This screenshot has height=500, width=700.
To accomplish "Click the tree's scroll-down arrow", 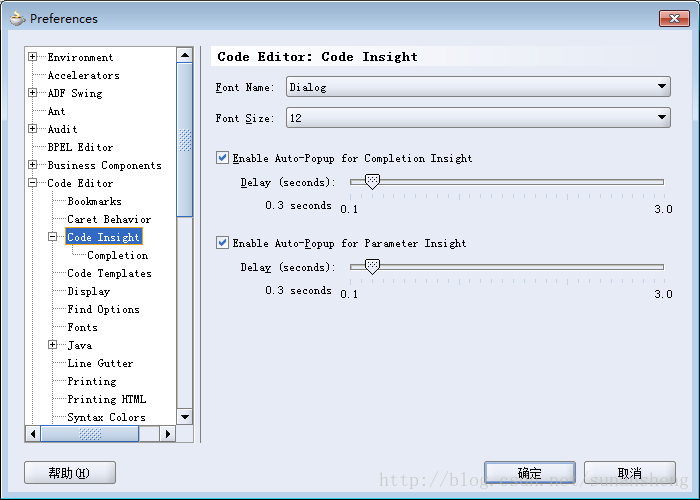I will coord(184,416).
